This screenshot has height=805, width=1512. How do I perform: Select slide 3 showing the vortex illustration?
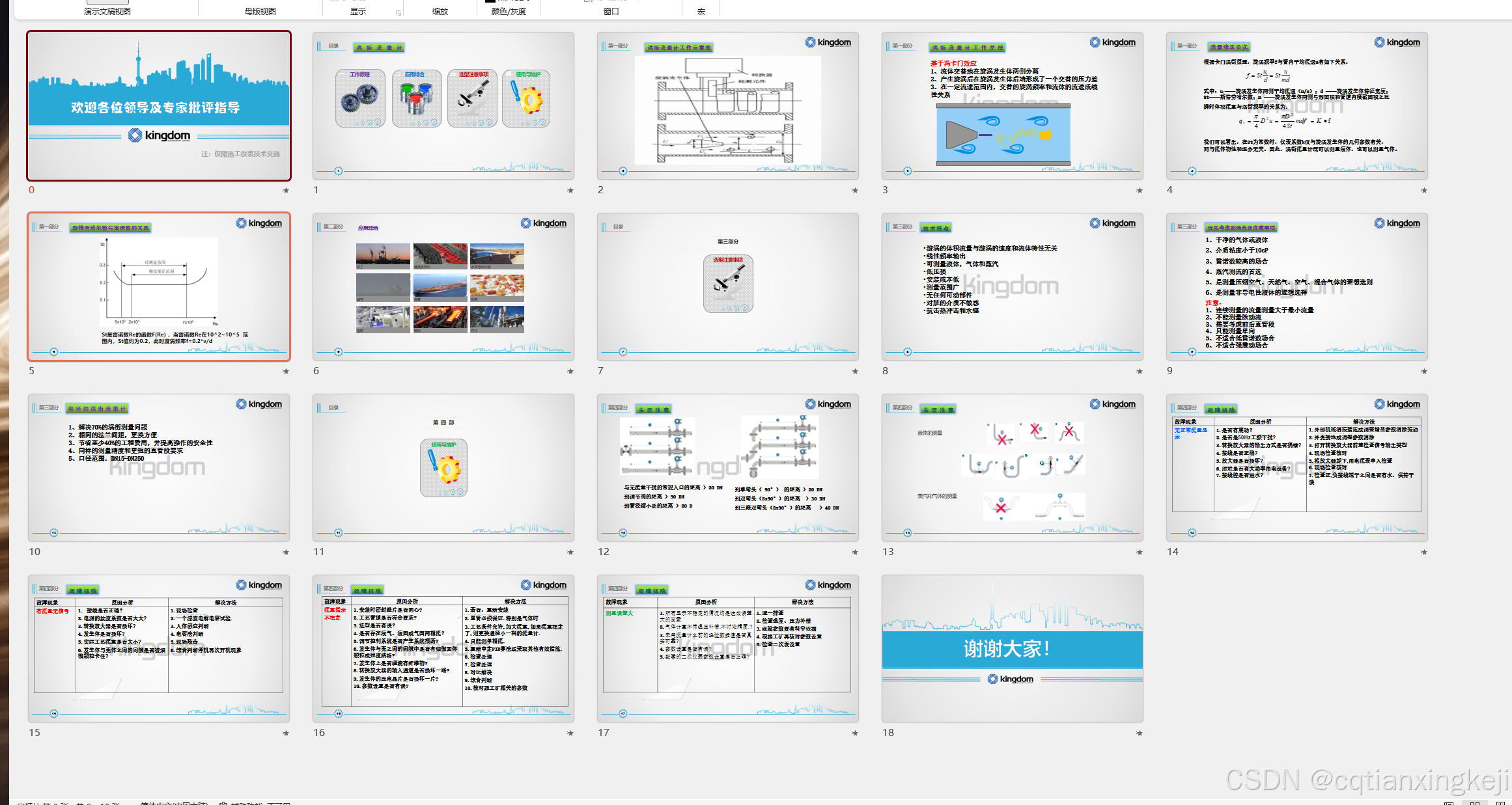pyautogui.click(x=1012, y=105)
